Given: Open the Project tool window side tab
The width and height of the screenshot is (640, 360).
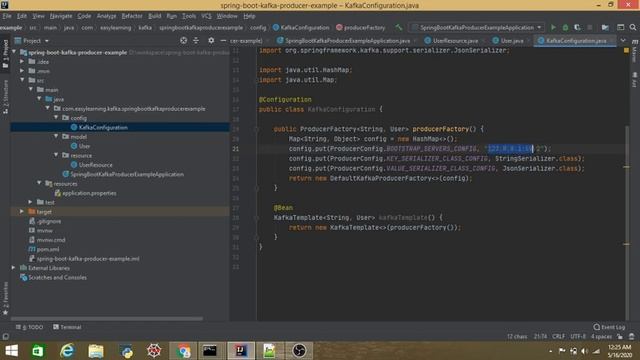Looking at the screenshot, I should pos(5,53).
